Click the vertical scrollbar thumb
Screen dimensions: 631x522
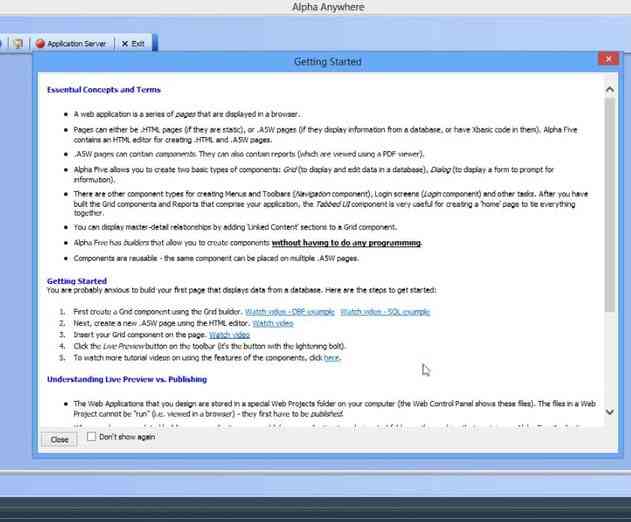(x=610, y=204)
